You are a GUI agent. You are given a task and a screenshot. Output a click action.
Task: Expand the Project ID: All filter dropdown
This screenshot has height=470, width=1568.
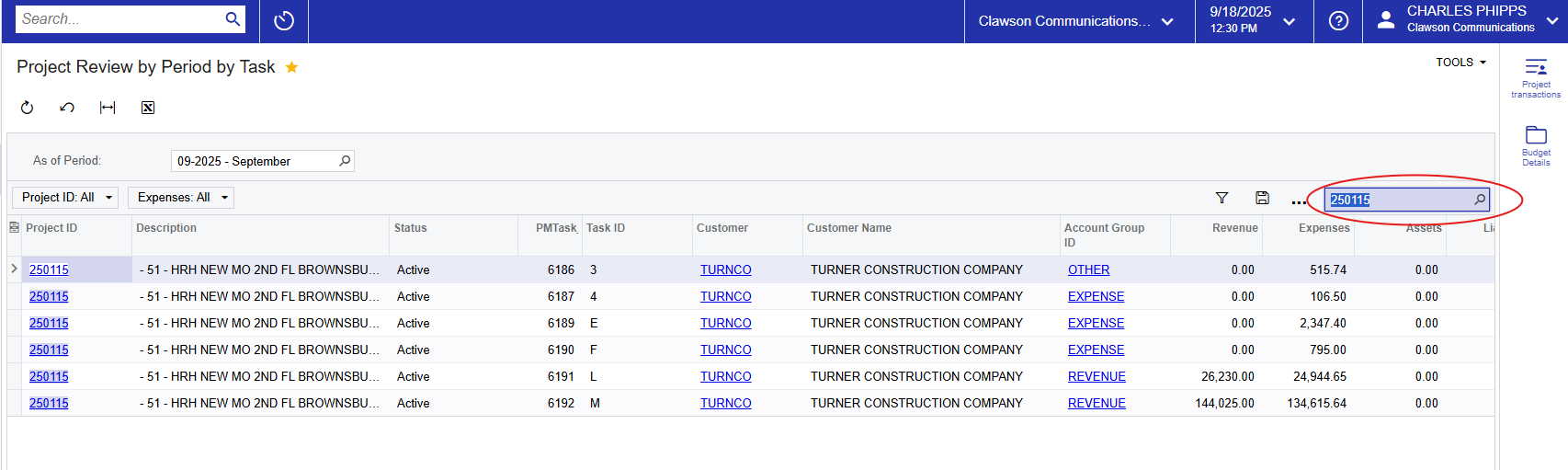tap(64, 198)
